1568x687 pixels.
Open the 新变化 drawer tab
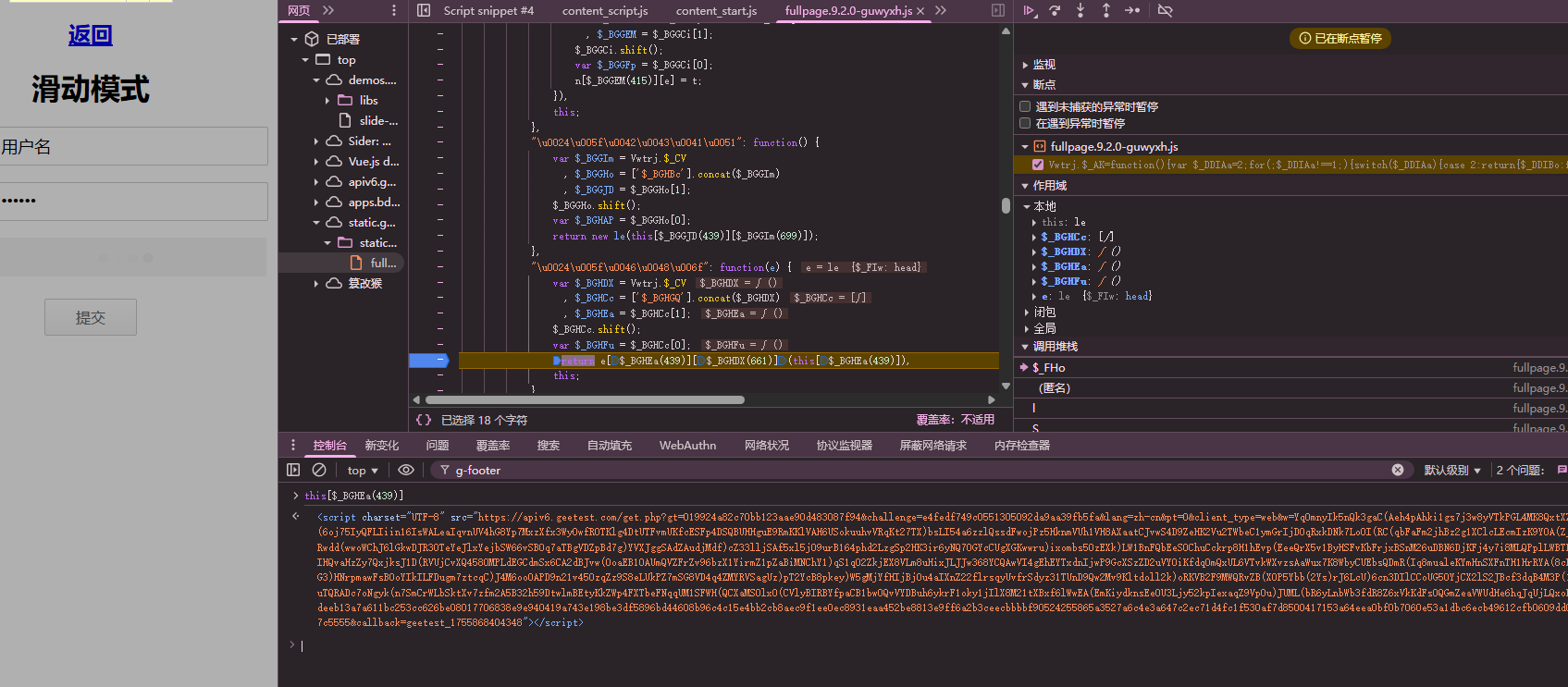382,445
